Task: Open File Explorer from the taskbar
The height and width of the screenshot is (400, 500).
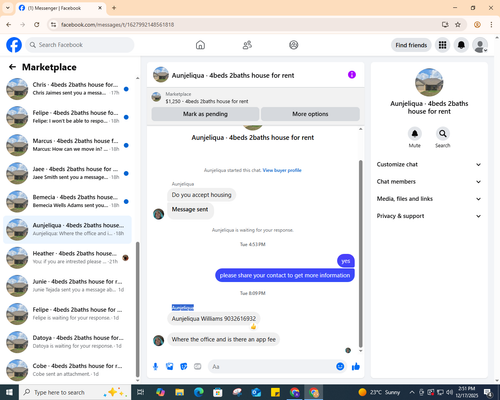Action: tap(180, 392)
